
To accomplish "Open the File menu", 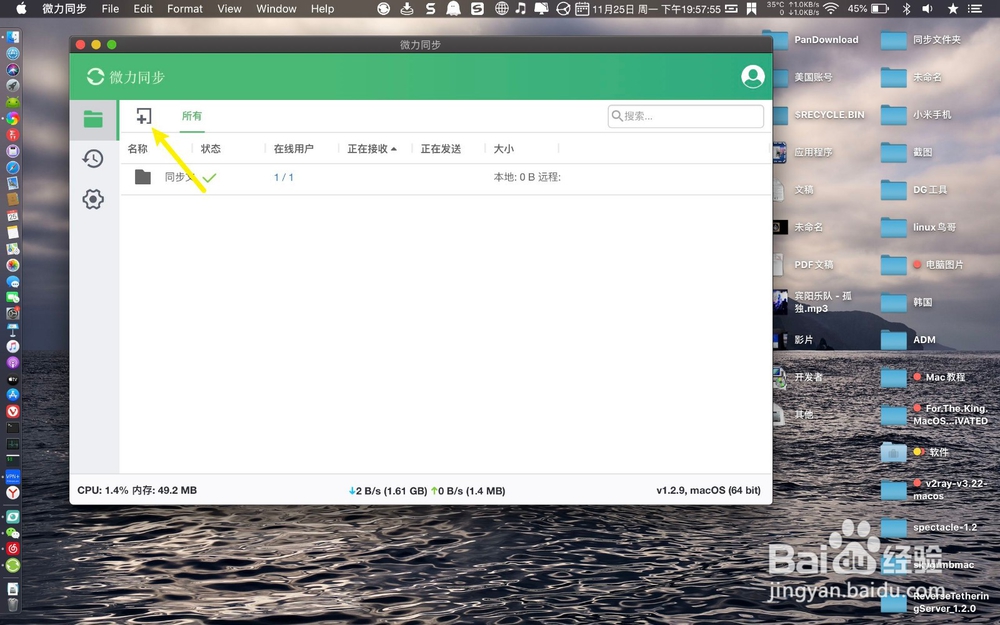I will tap(110, 9).
